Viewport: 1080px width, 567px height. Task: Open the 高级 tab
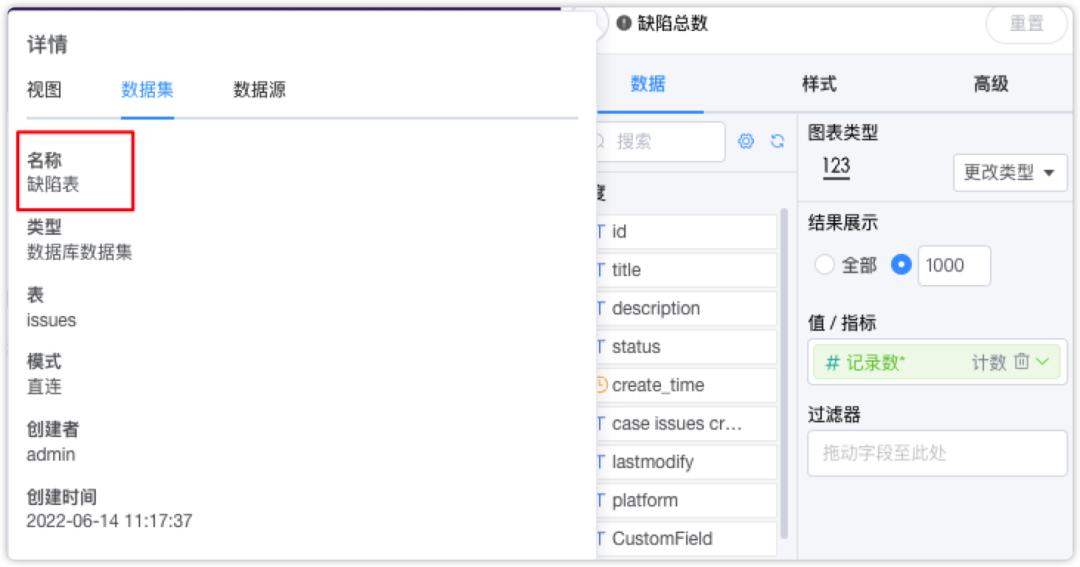pyautogui.click(x=990, y=84)
